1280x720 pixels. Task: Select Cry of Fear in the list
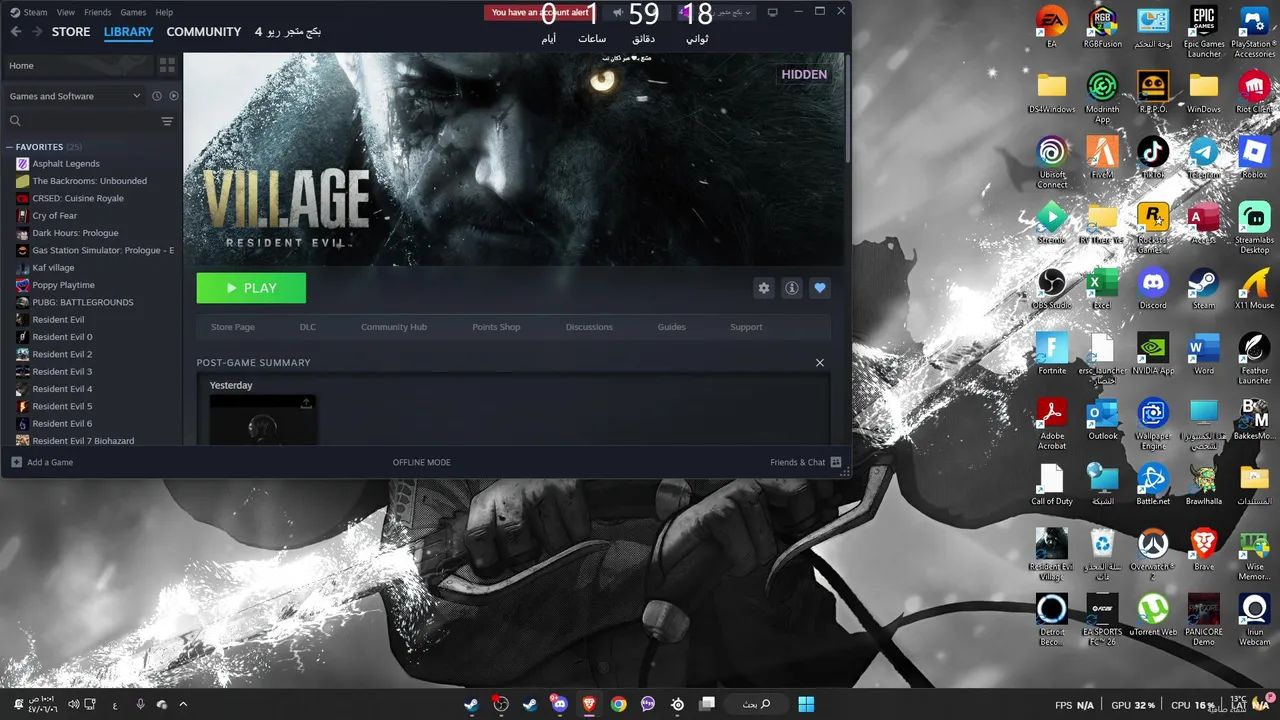coord(55,216)
